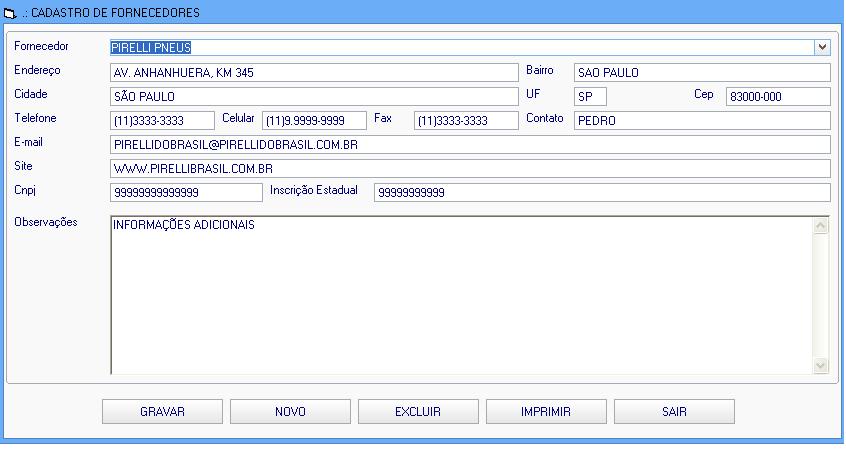Click the UF field showing SP
The height and width of the screenshot is (449, 846).
point(590,97)
